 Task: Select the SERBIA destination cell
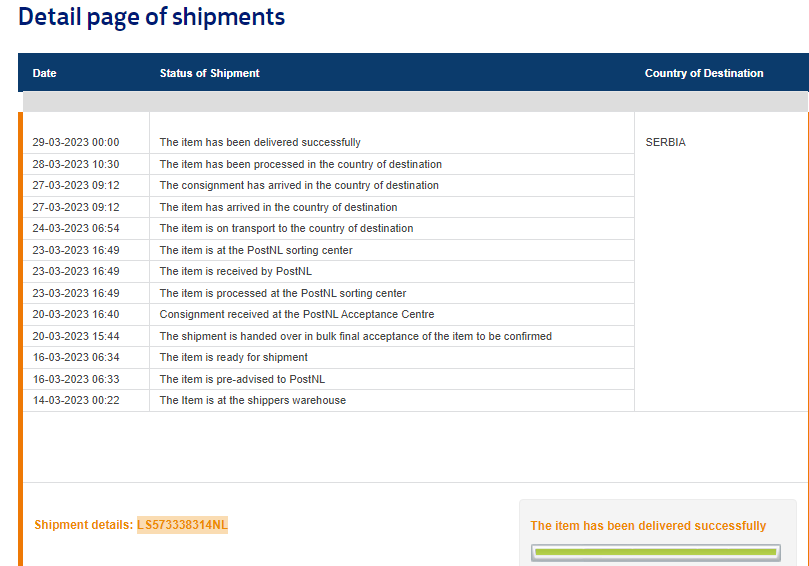point(666,142)
